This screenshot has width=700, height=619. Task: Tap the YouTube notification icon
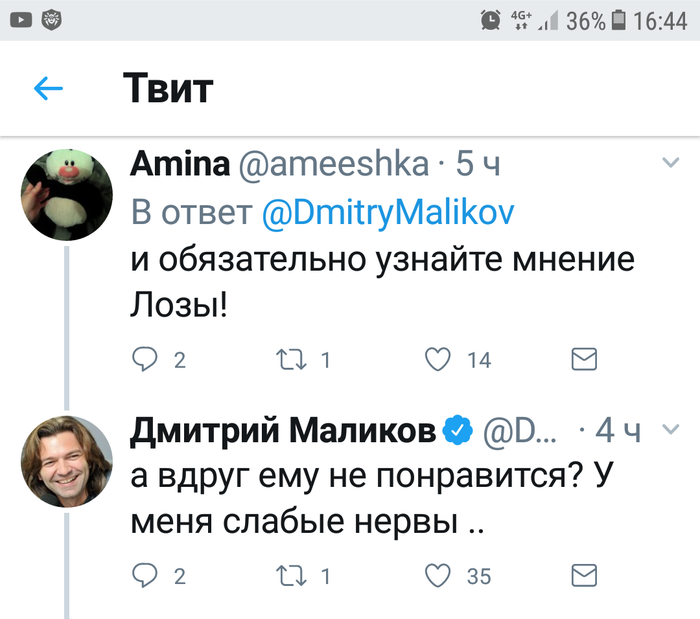pyautogui.click(x=19, y=19)
